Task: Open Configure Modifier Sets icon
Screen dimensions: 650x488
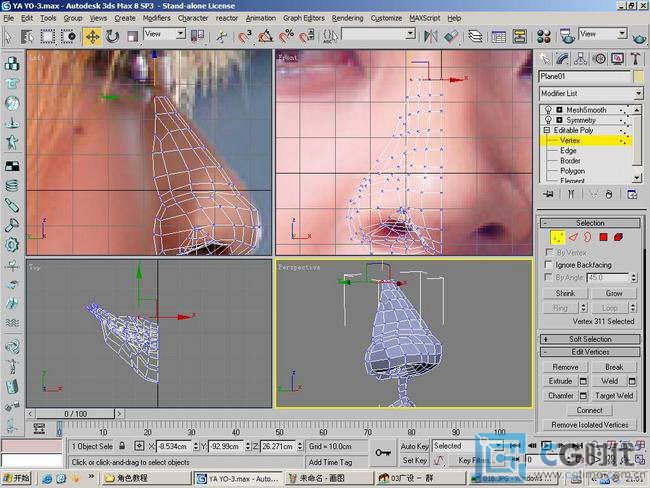Action: 632,194
